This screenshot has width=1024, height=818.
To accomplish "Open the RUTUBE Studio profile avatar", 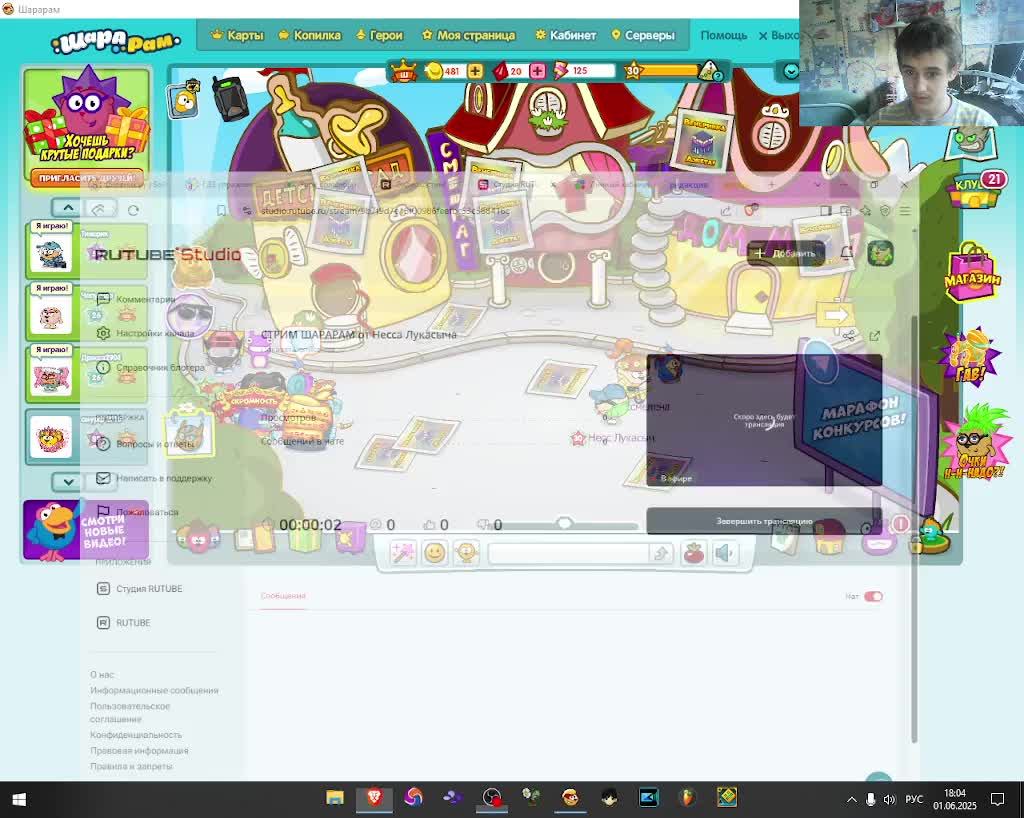I will pos(880,253).
